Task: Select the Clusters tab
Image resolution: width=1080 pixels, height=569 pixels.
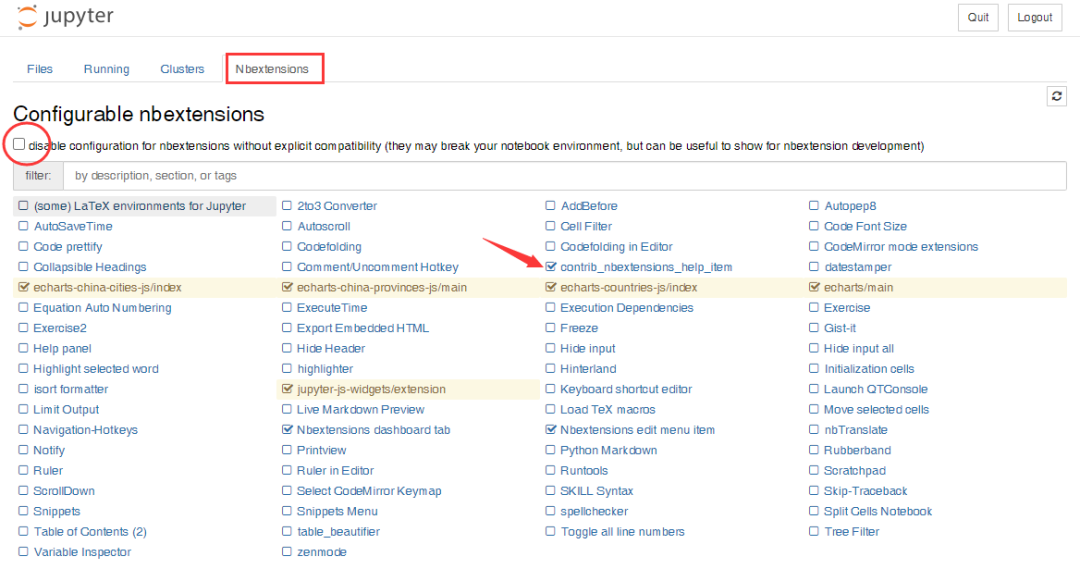Action: point(182,69)
